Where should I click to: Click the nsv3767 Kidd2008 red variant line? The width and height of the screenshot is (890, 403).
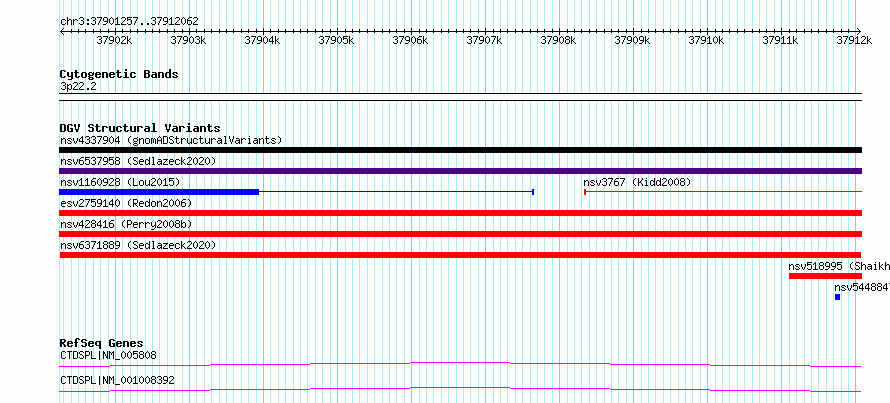(x=723, y=192)
